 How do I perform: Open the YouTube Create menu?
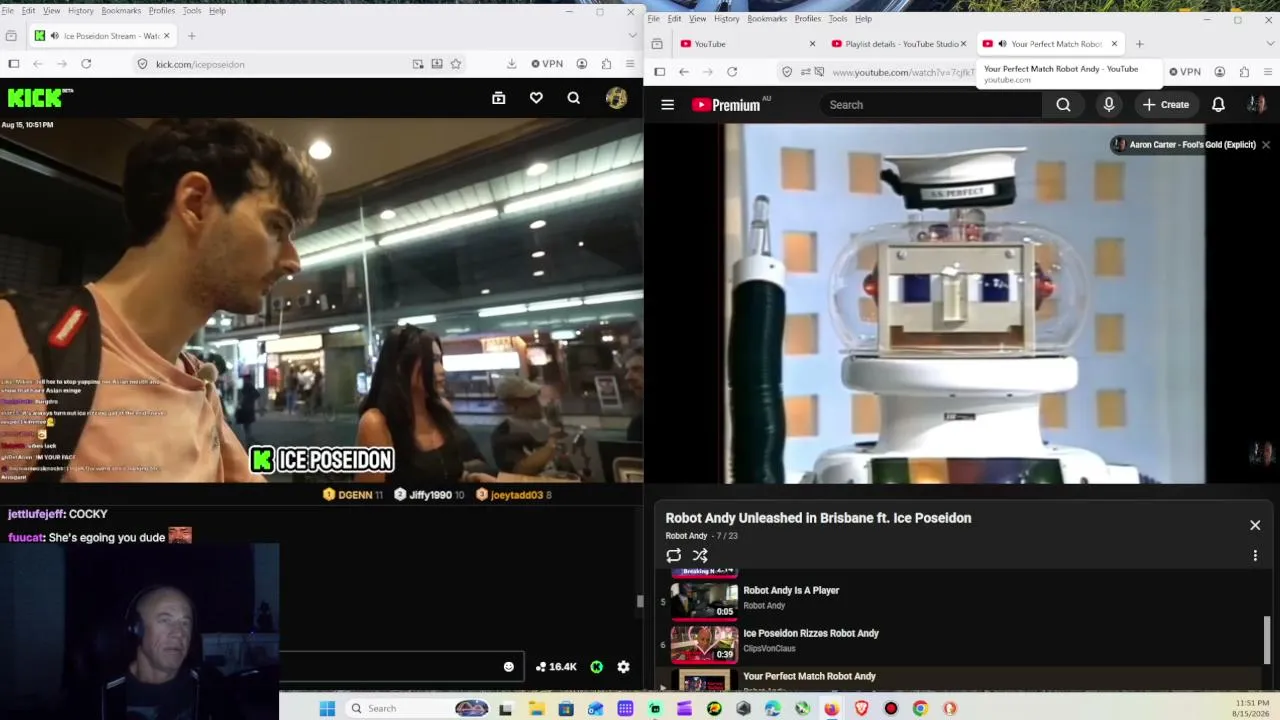coord(1166,105)
